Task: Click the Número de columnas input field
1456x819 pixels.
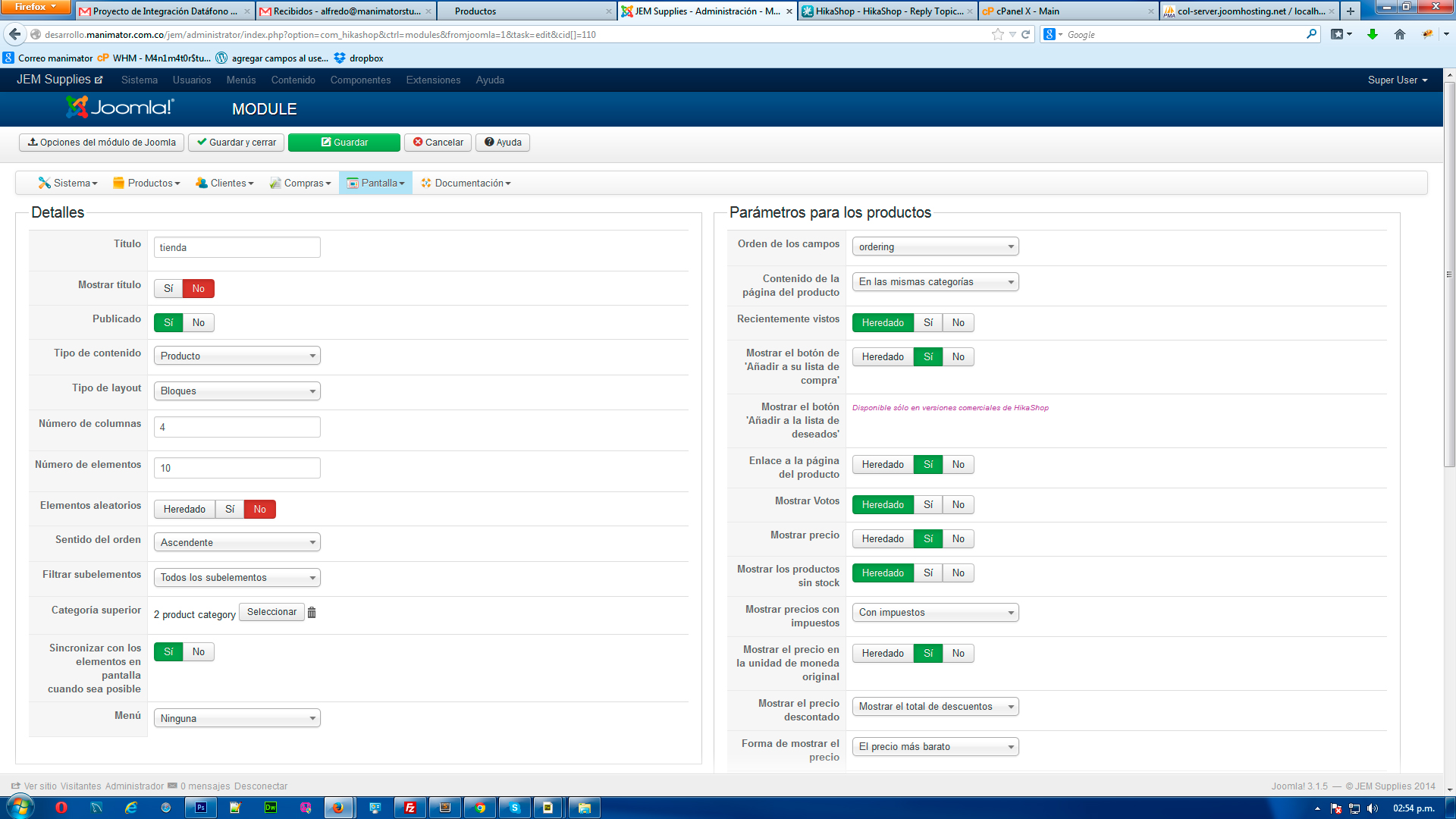Action: (237, 428)
